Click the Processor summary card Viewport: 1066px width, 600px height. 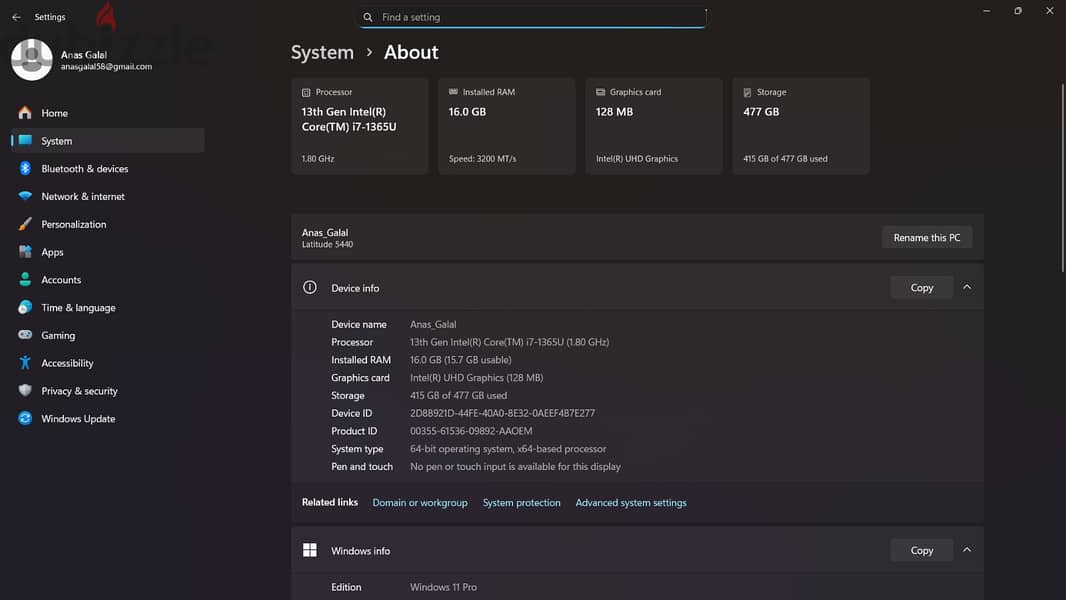(x=360, y=126)
